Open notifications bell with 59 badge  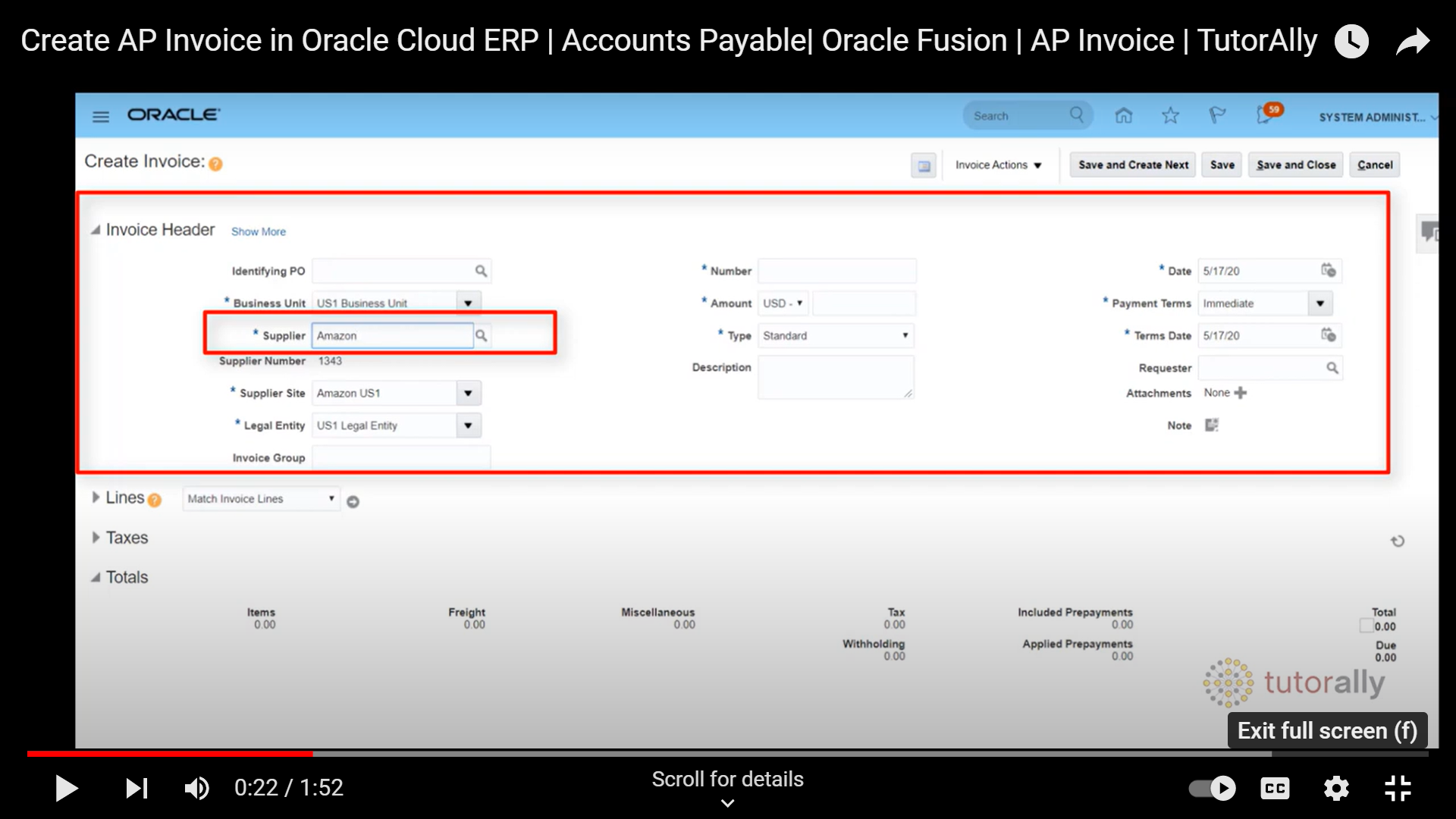click(x=1265, y=115)
